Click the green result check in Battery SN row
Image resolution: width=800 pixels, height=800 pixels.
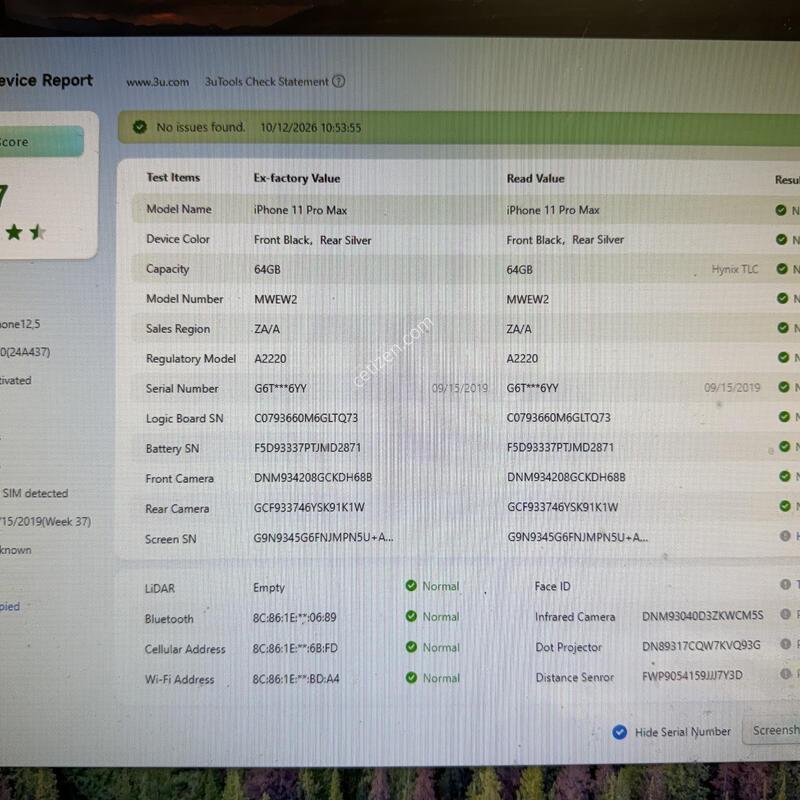click(784, 446)
